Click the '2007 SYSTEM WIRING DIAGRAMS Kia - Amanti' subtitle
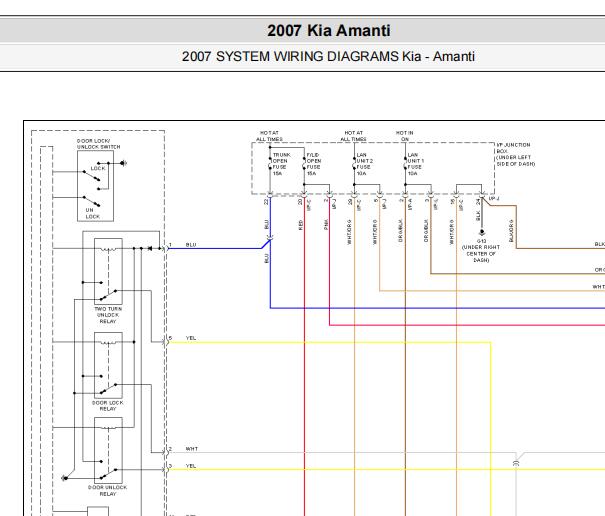This screenshot has height=516, width=605. click(328, 56)
